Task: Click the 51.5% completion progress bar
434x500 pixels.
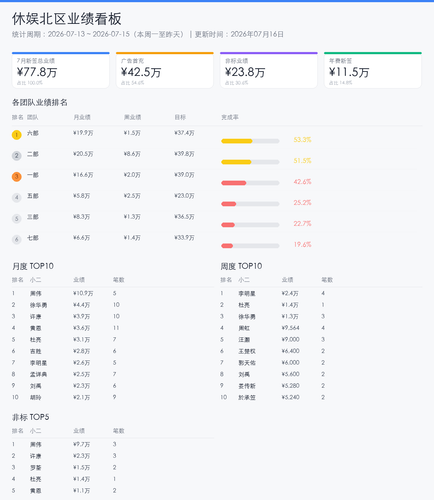Action: tap(250, 162)
